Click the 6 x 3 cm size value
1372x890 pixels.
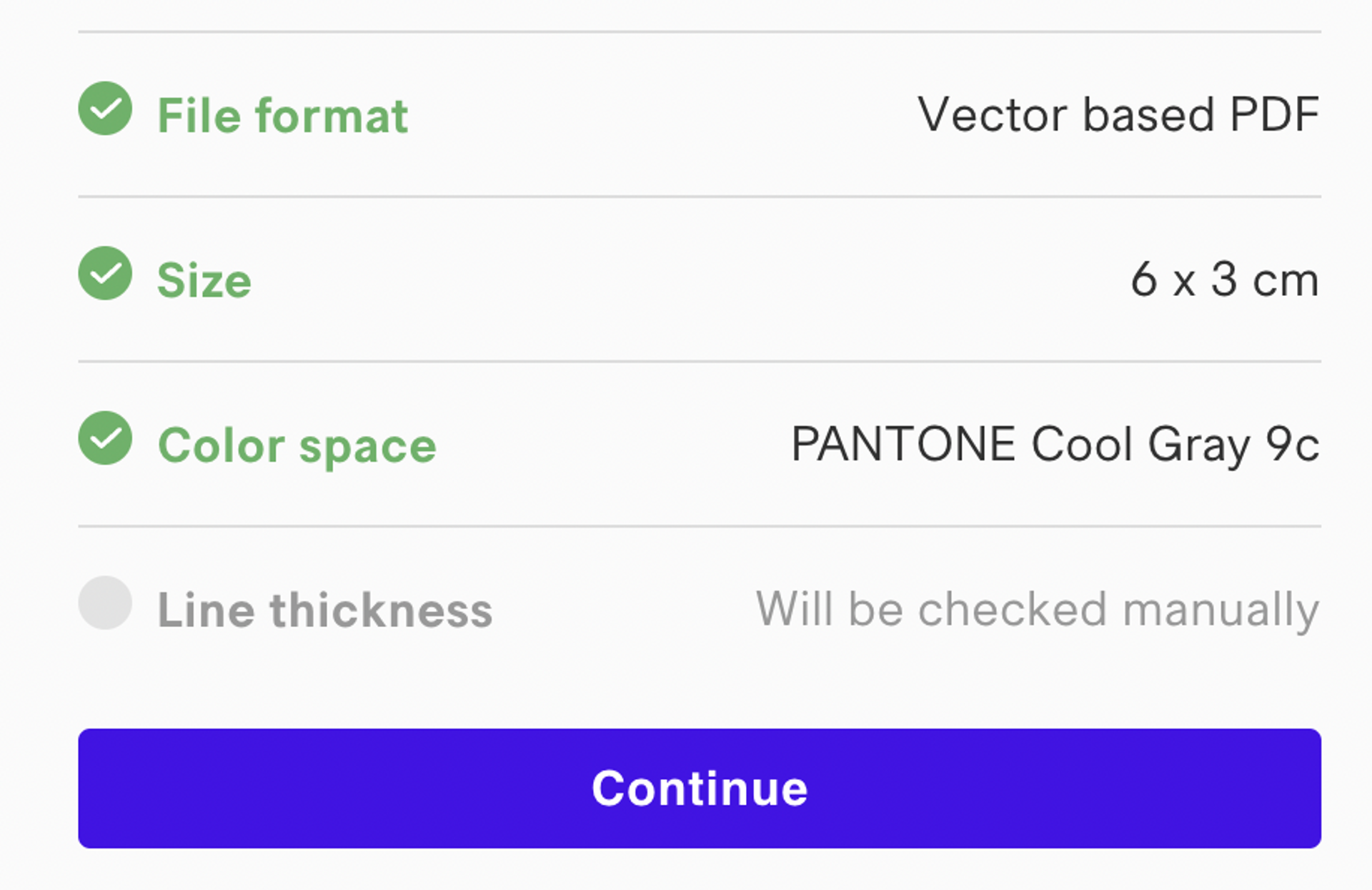pyautogui.click(x=1224, y=280)
